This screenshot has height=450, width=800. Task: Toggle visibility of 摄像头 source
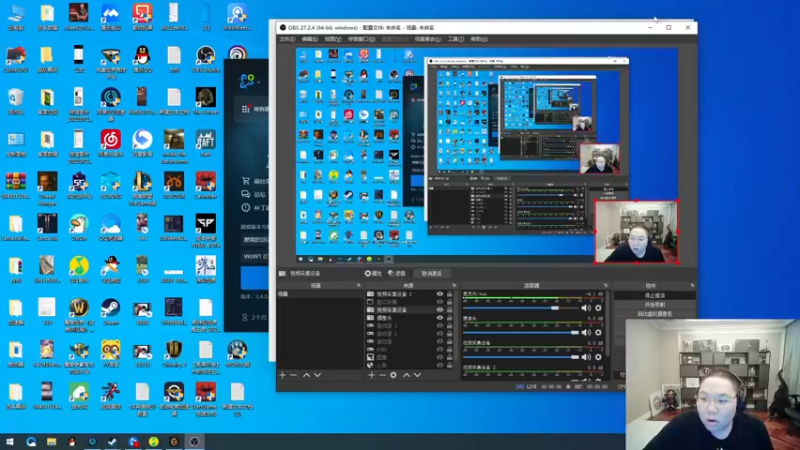point(440,318)
